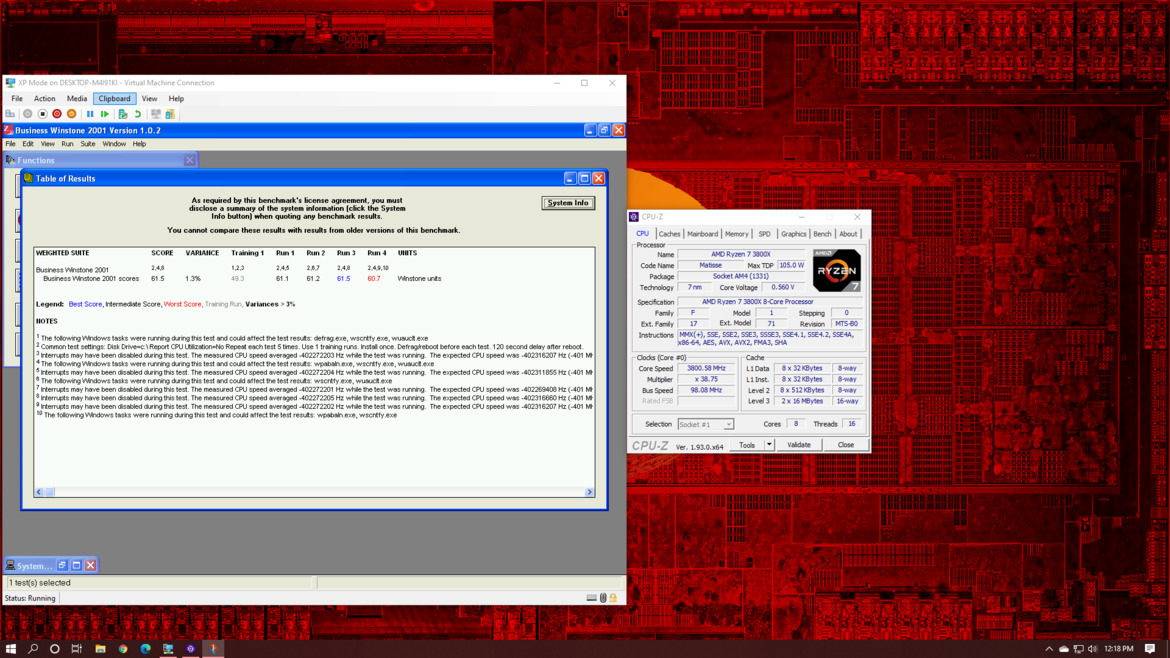Open the File menu of Virtual Machine Connection
This screenshot has width=1170, height=658.
point(16,98)
